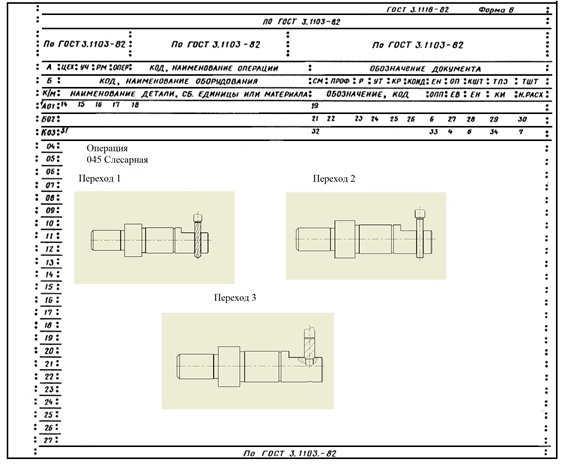562x465 pixels.
Task: Click line number '13'
Action: click(x=49, y=262)
